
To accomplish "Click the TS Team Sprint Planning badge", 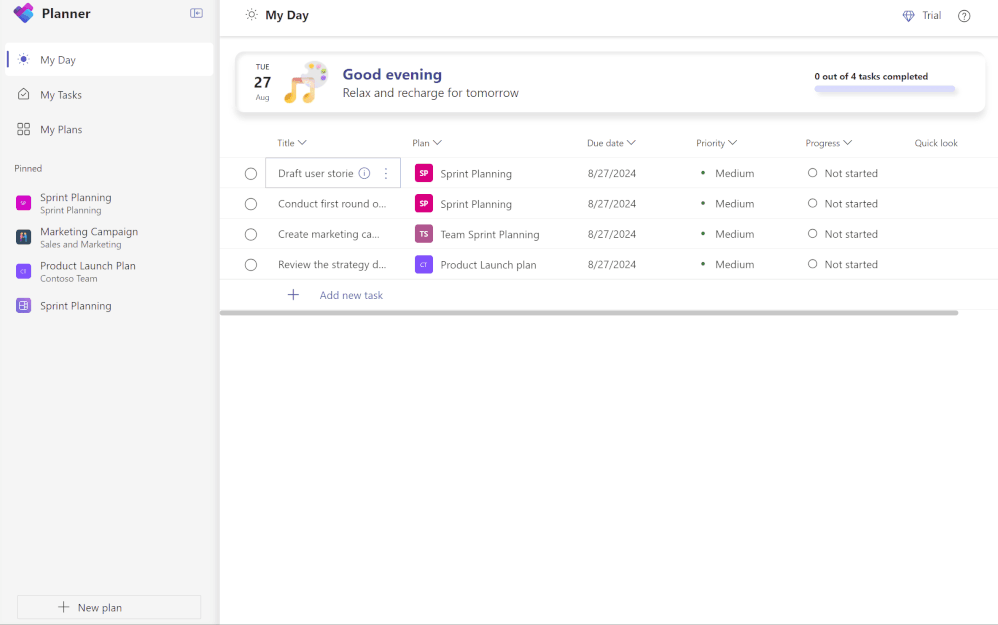I will point(424,234).
